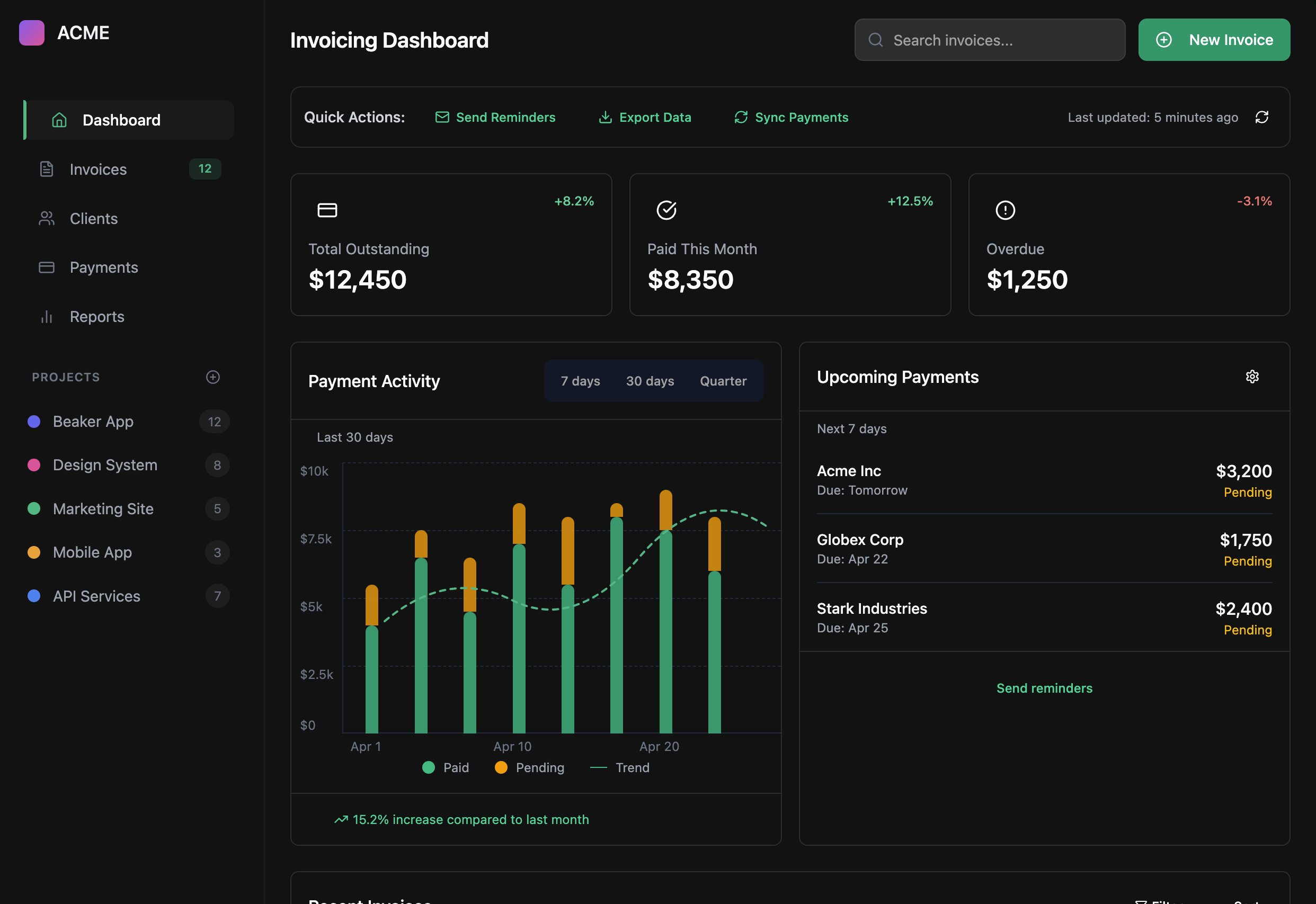Open the Invoices section from sidebar

coord(98,169)
